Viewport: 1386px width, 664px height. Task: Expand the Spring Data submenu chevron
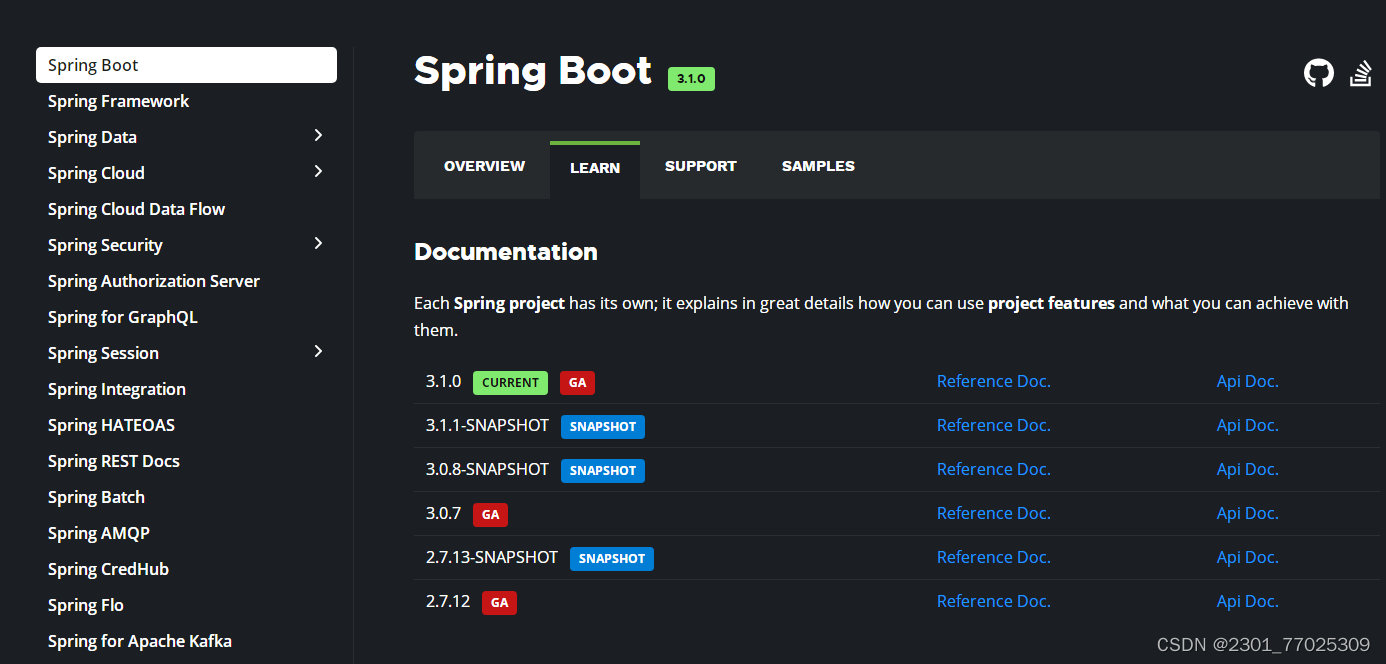coord(318,135)
